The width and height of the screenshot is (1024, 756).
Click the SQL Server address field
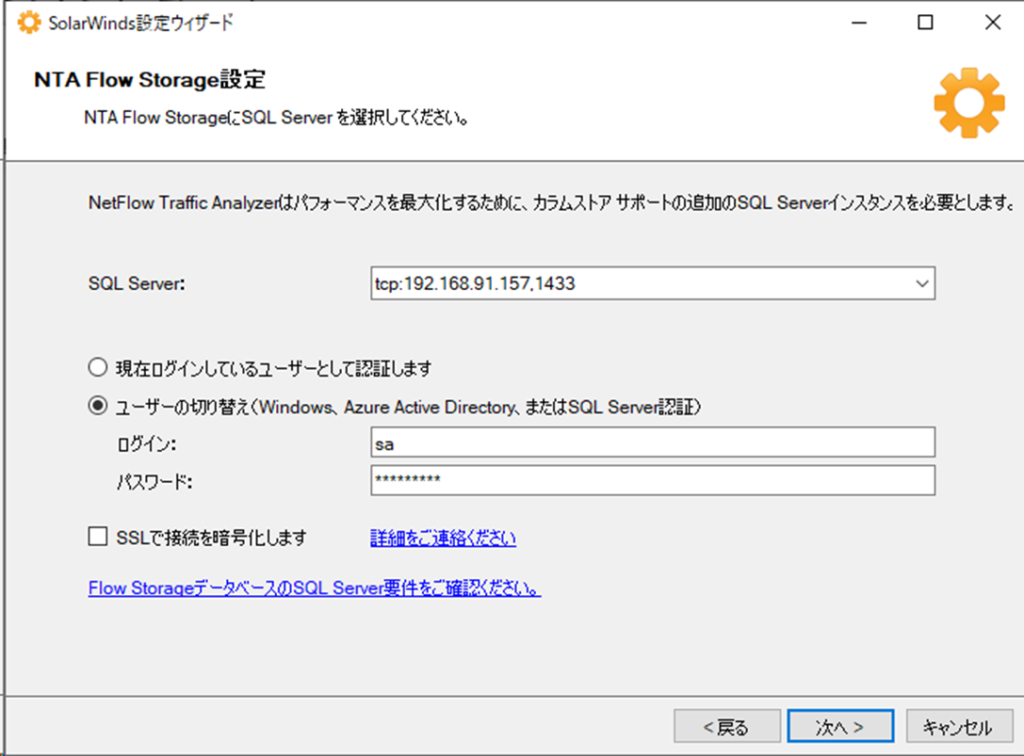tap(653, 283)
